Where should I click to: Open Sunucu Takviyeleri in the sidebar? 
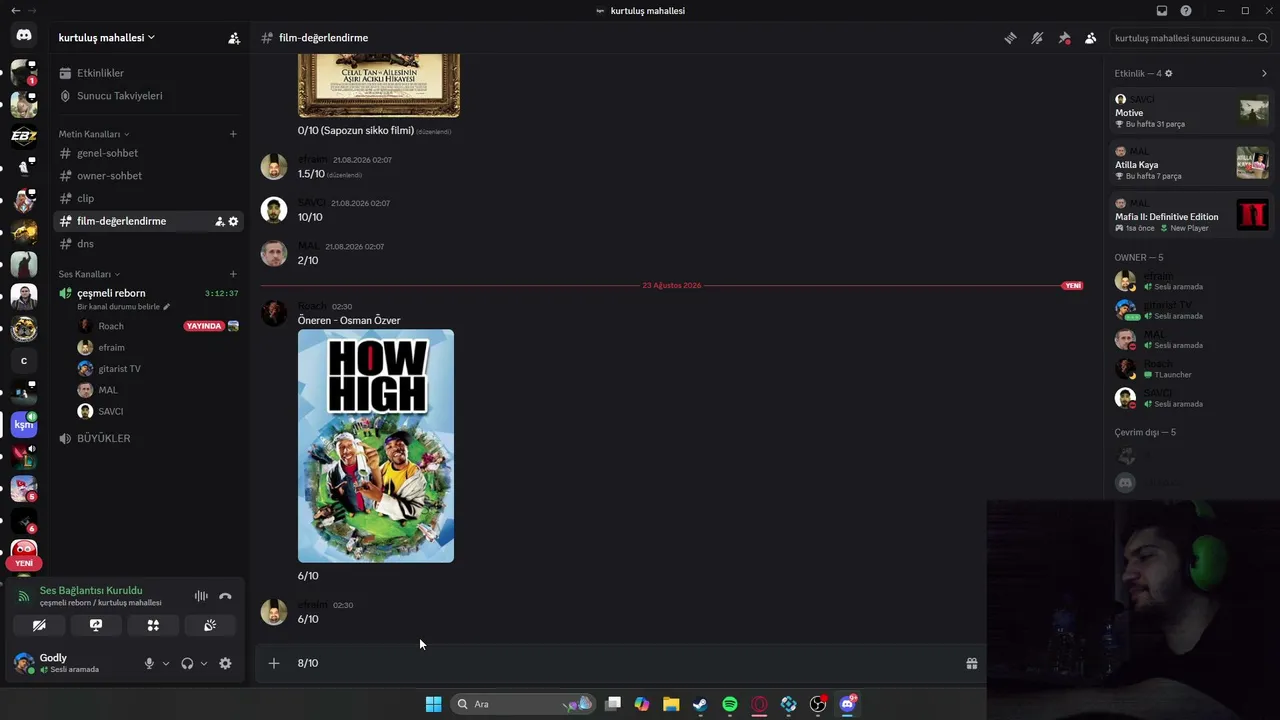(148, 96)
